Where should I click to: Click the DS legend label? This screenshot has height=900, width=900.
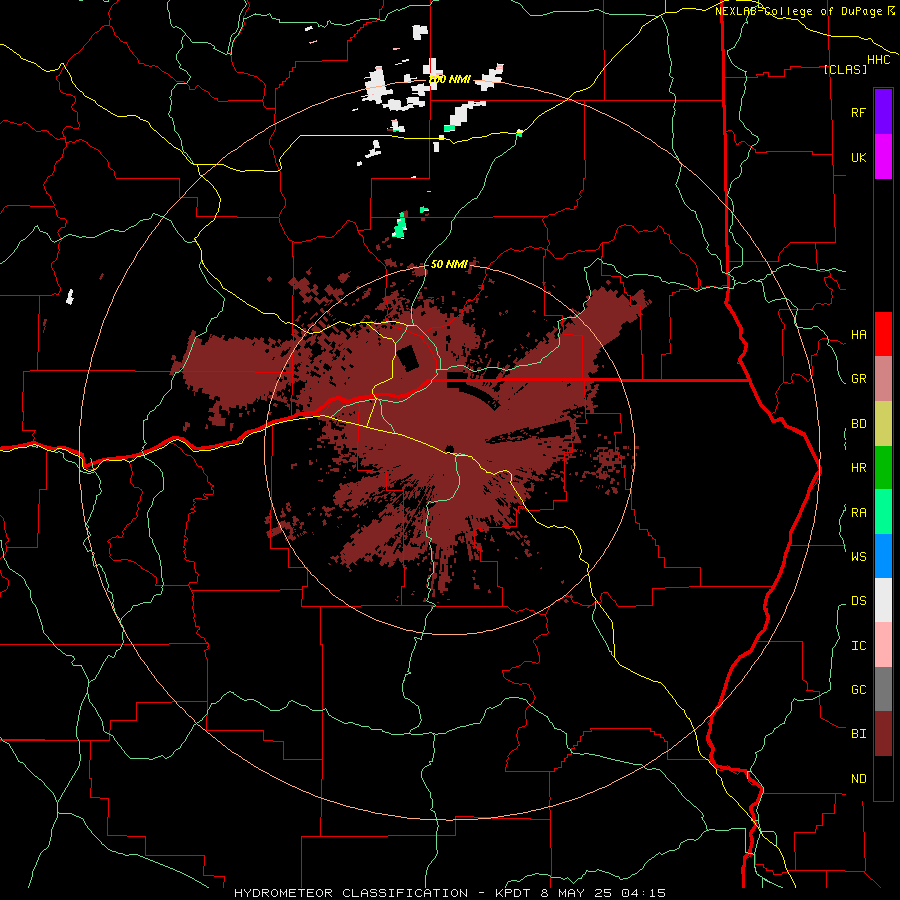(x=858, y=601)
